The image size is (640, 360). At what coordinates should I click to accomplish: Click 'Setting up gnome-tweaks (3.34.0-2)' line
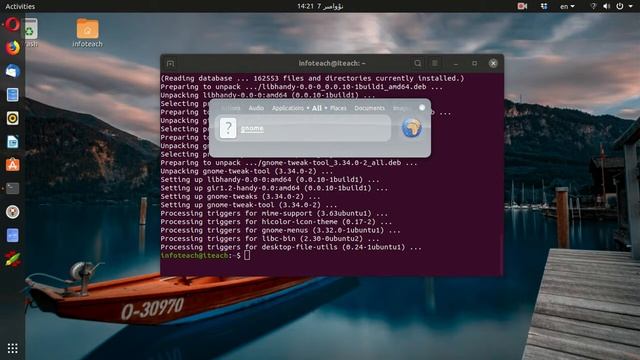point(240,197)
